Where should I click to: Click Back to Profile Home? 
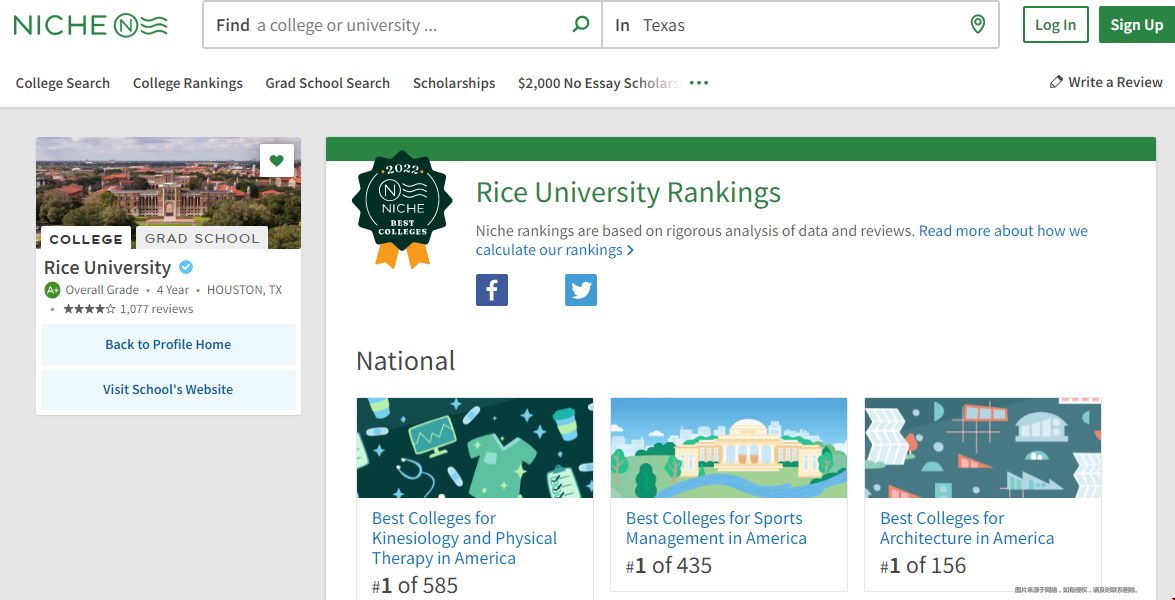coord(169,345)
